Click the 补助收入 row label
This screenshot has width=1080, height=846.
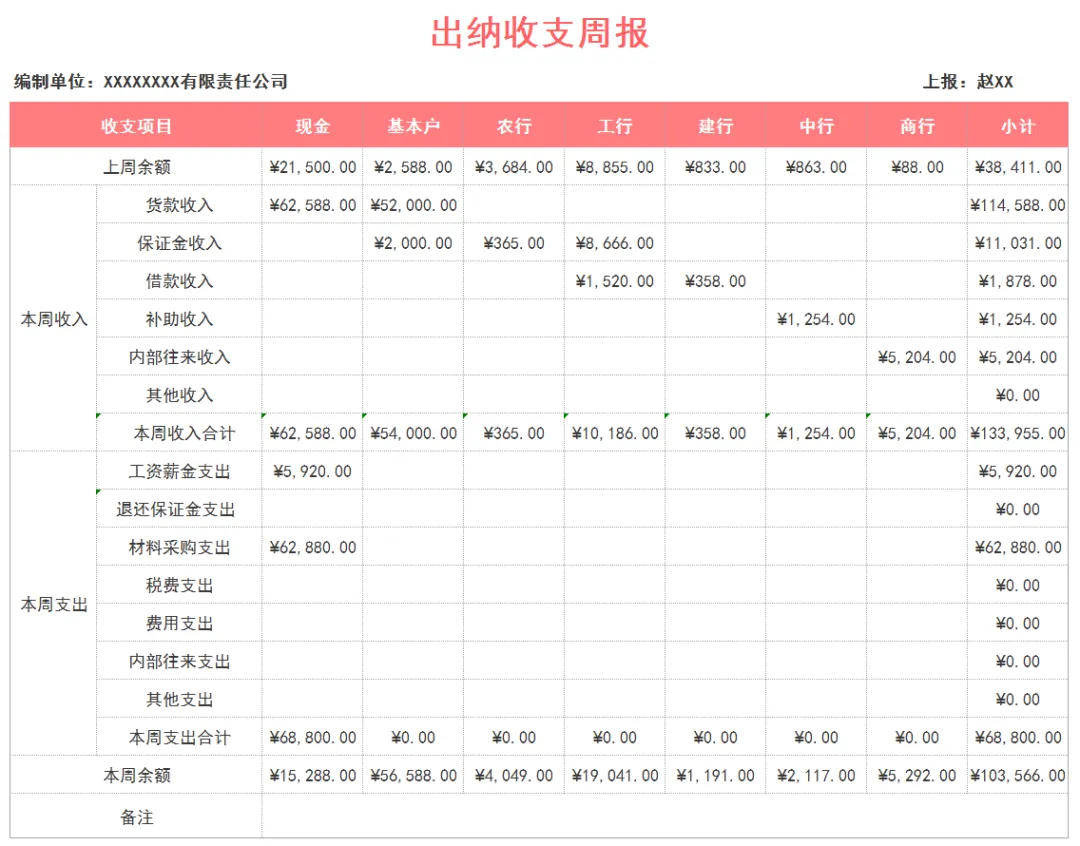179,319
